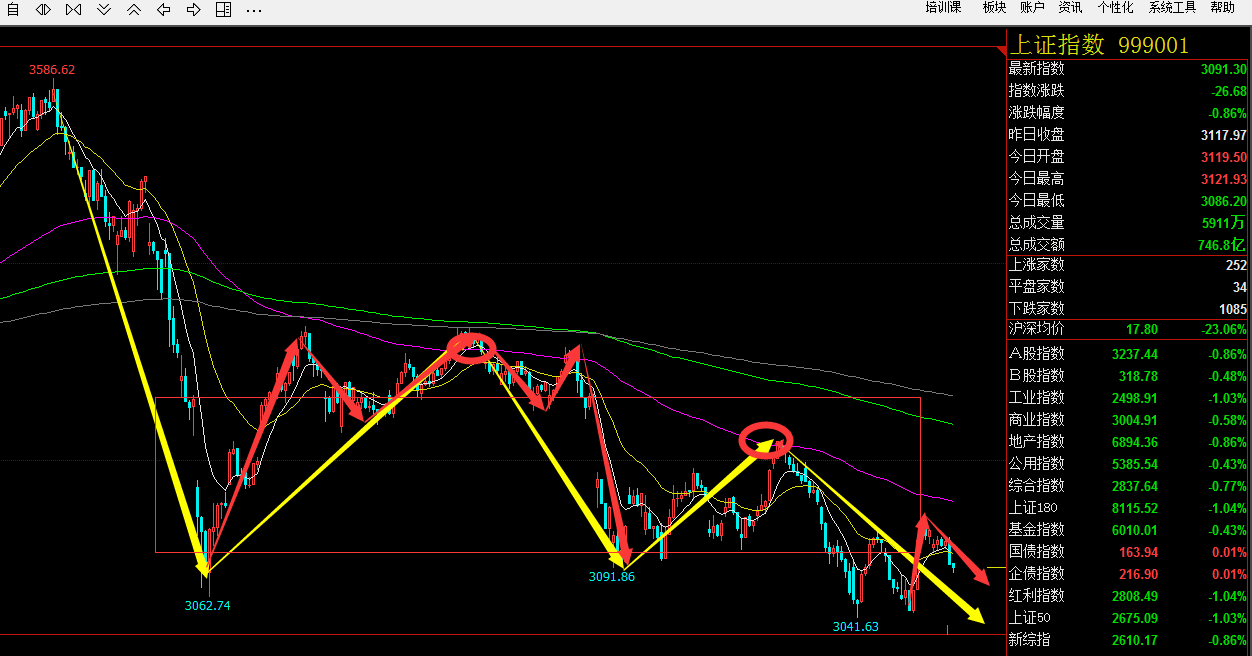The width and height of the screenshot is (1252, 656).
Task: Open the three-dots more options icon
Action: pyautogui.click(x=254, y=10)
